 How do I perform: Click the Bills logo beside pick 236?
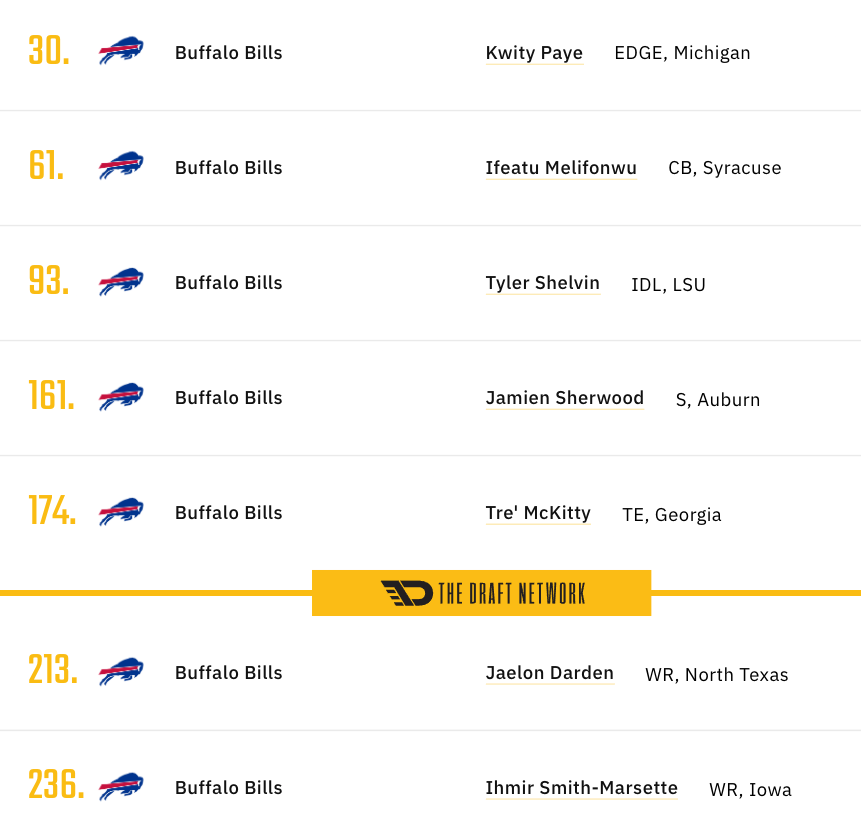click(x=121, y=786)
